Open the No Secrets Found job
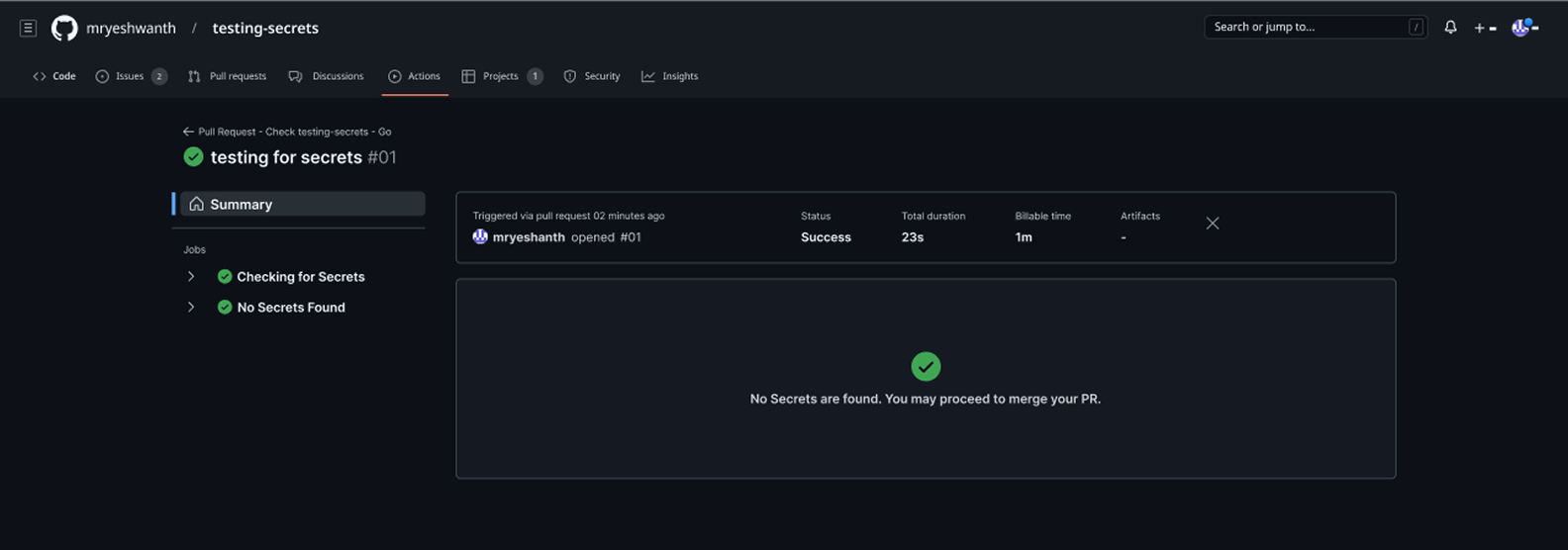The image size is (1568, 550). tap(291, 308)
